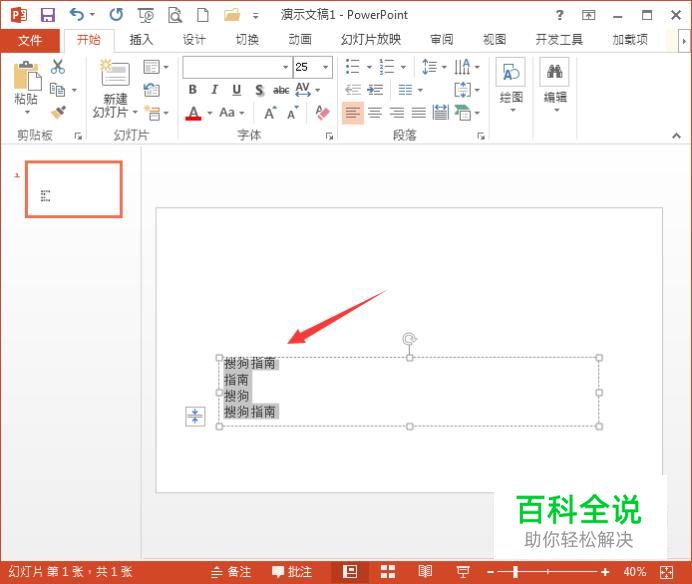The width and height of the screenshot is (692, 584).
Task: Fit slide to current window icon
Action: [x=666, y=573]
